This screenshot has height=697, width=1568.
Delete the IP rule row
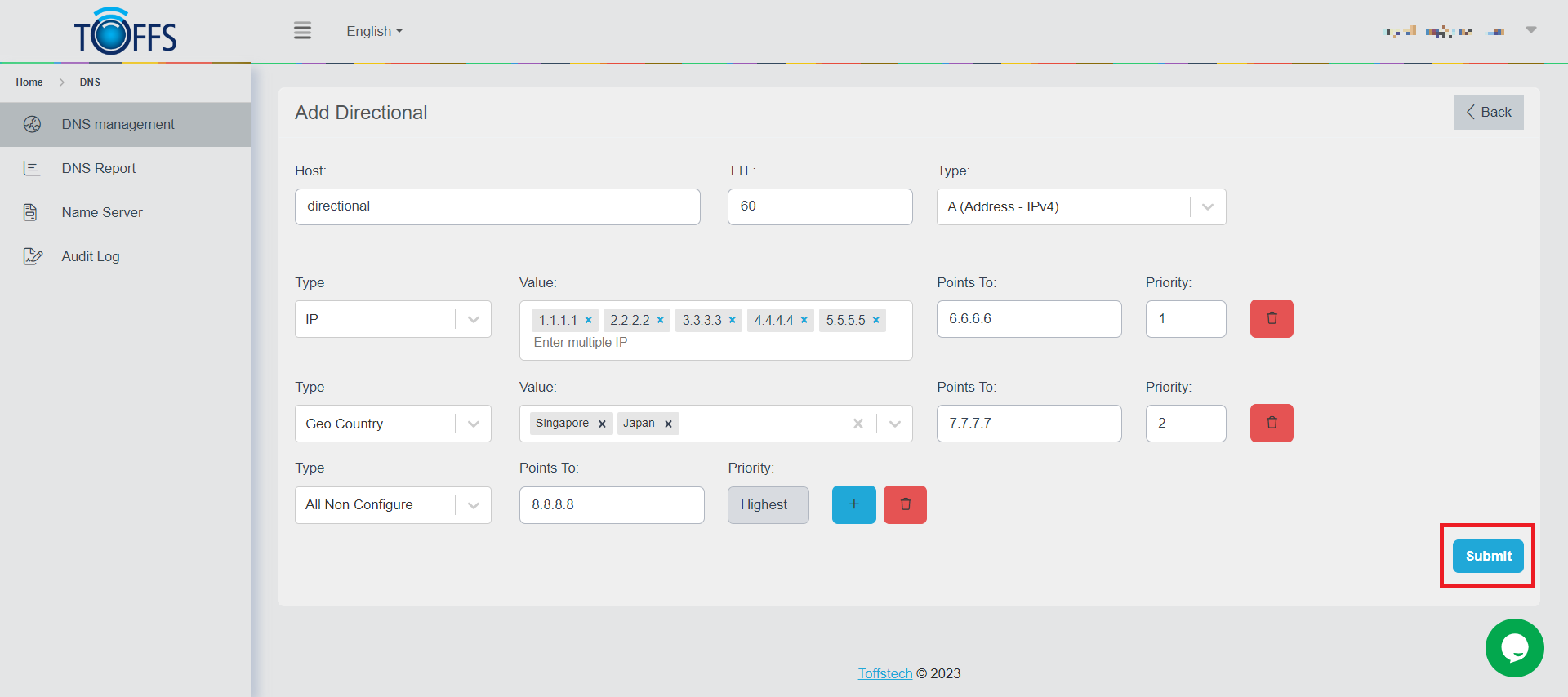click(1271, 318)
